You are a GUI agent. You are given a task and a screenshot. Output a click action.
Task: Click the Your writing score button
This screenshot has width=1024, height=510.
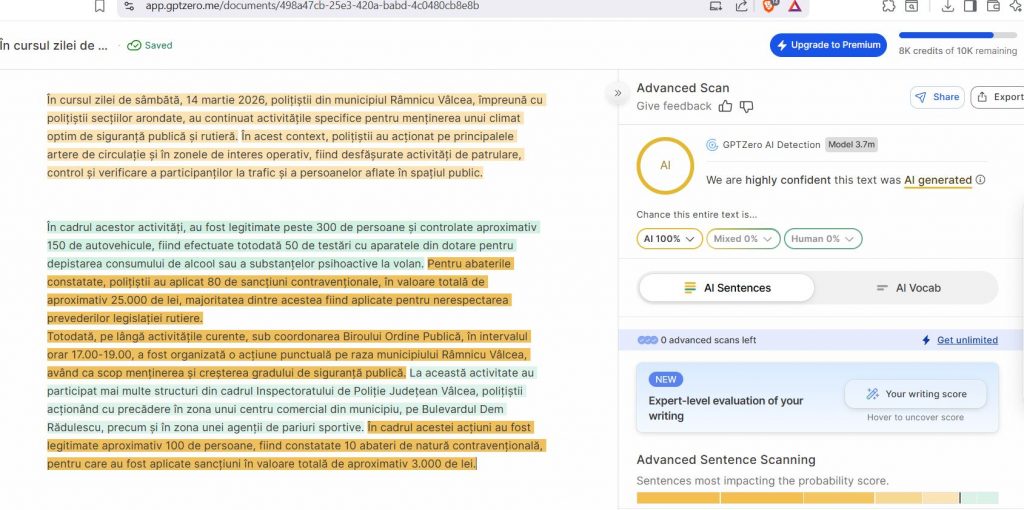pyautogui.click(x=914, y=394)
